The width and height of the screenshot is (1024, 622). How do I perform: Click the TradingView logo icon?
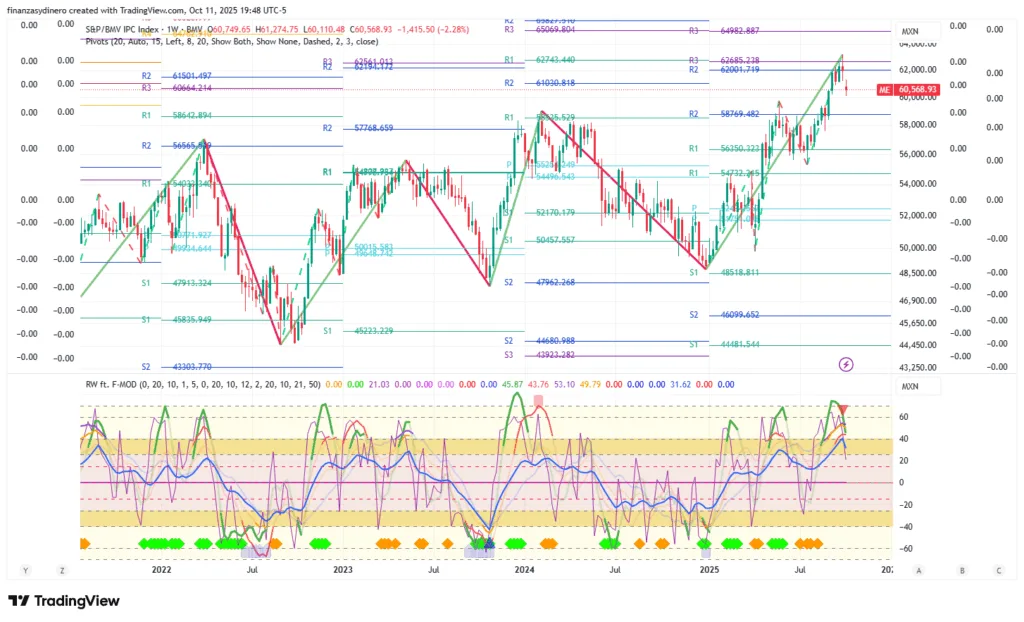click(19, 601)
